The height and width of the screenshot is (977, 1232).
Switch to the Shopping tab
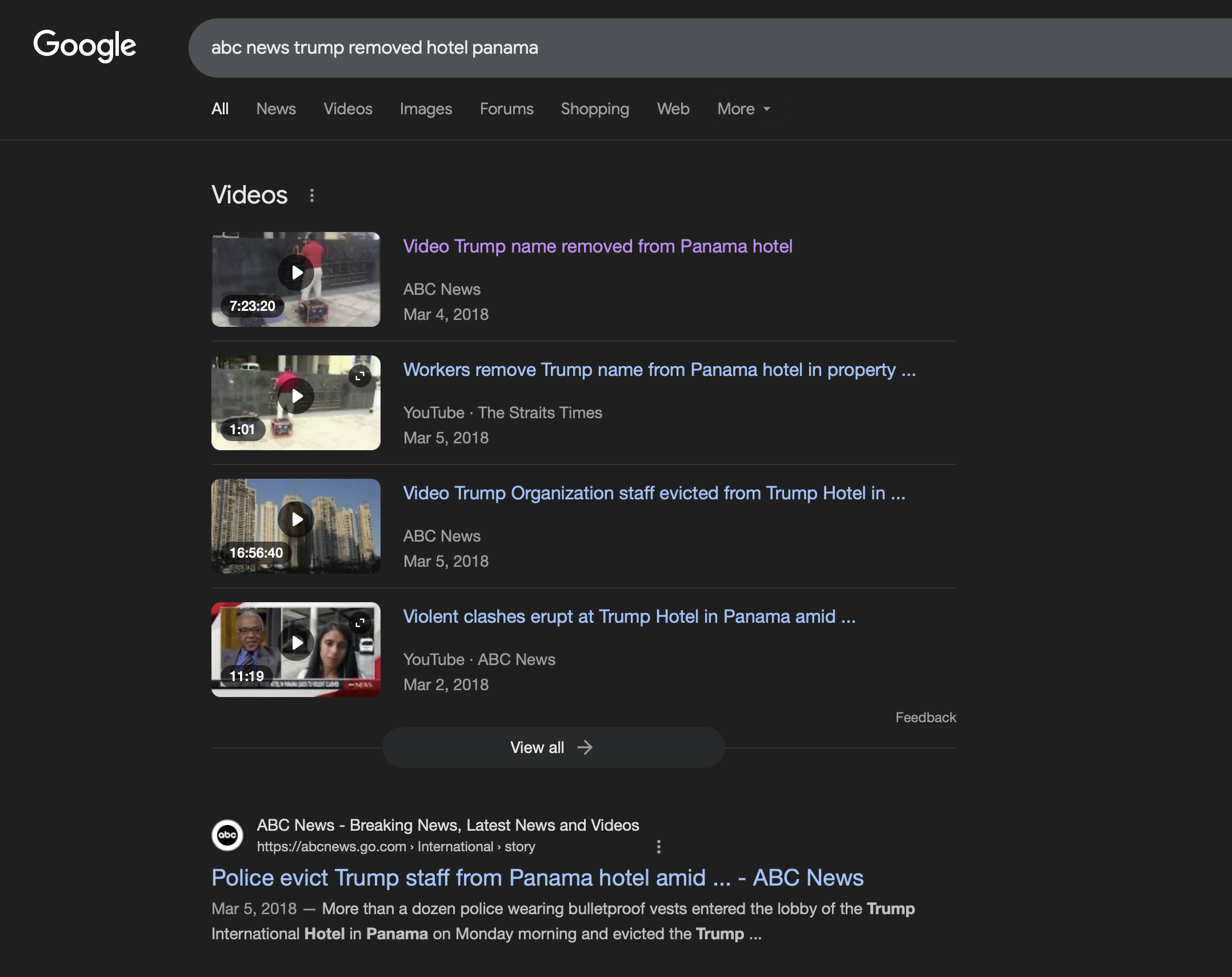[595, 109]
